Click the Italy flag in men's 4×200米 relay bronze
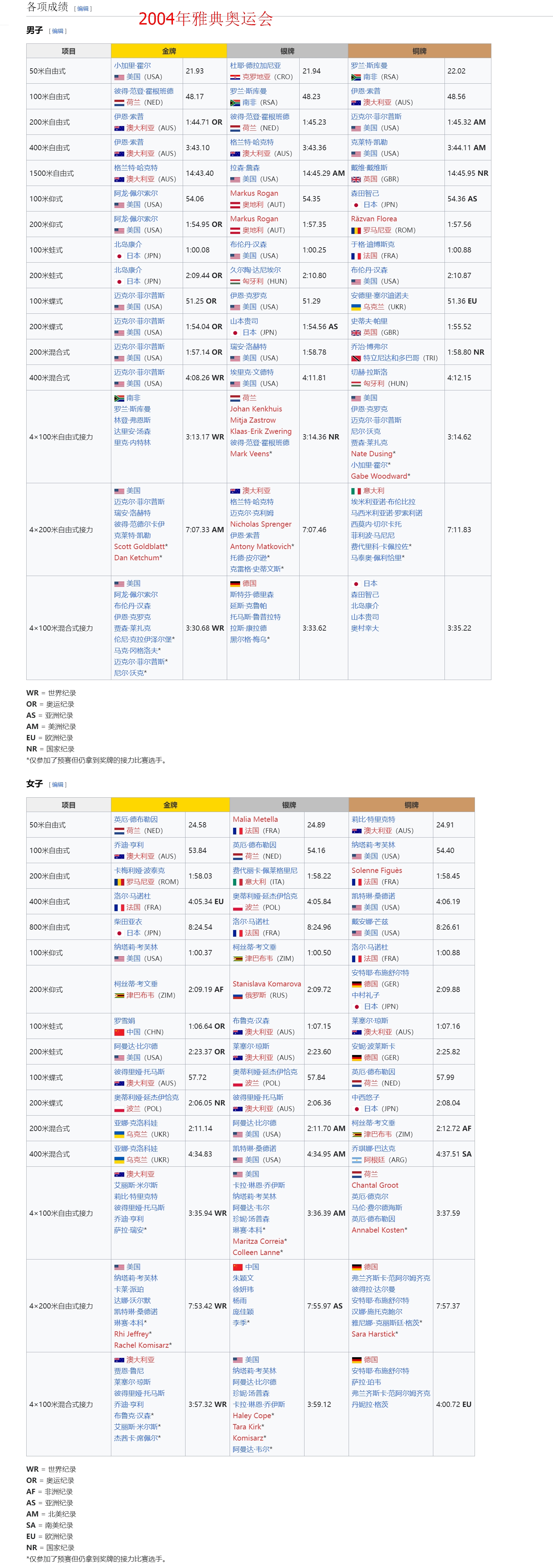The image size is (553, 1568). 356,491
